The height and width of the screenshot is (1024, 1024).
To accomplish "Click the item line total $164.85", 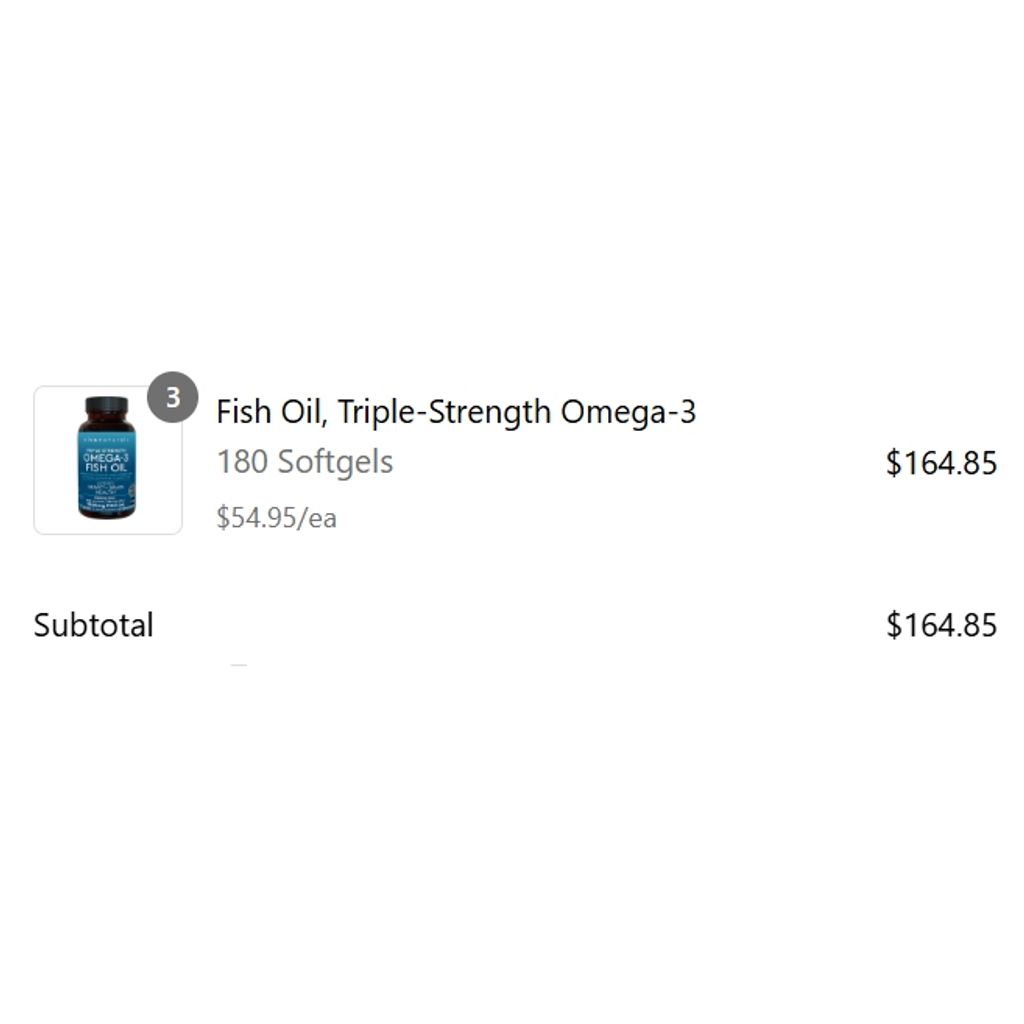I will (x=941, y=462).
